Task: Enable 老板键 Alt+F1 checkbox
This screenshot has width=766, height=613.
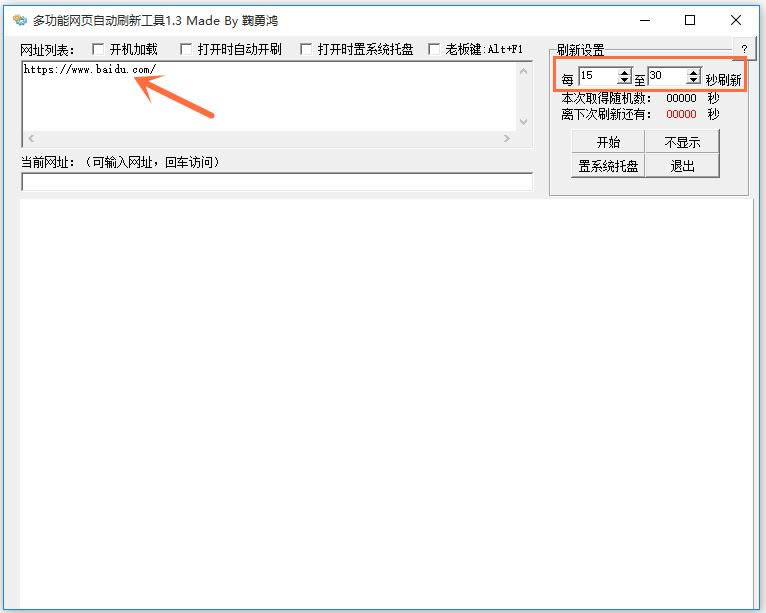Action: pyautogui.click(x=433, y=49)
